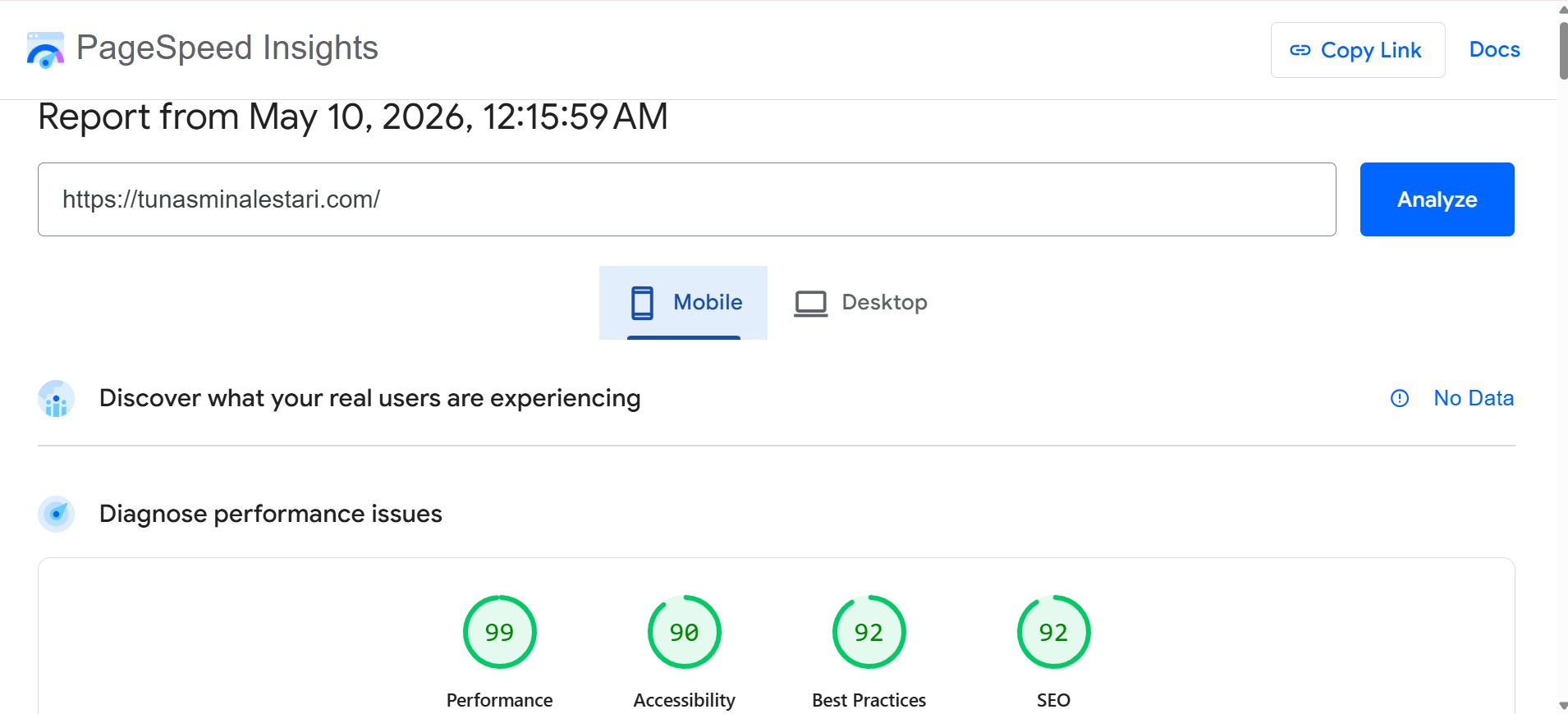Click the Best Practices score gauge 92
The image size is (1568, 714).
coord(869,632)
